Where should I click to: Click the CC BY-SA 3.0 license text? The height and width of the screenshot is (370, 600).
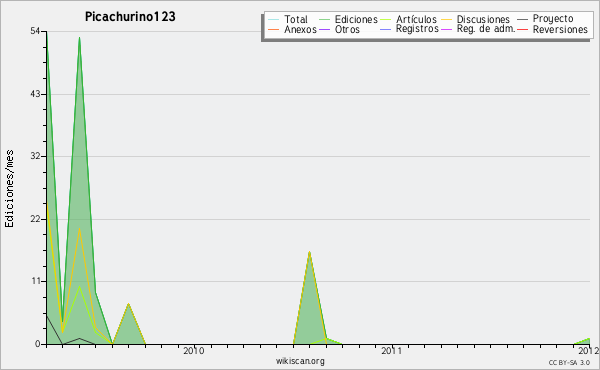coord(569,362)
